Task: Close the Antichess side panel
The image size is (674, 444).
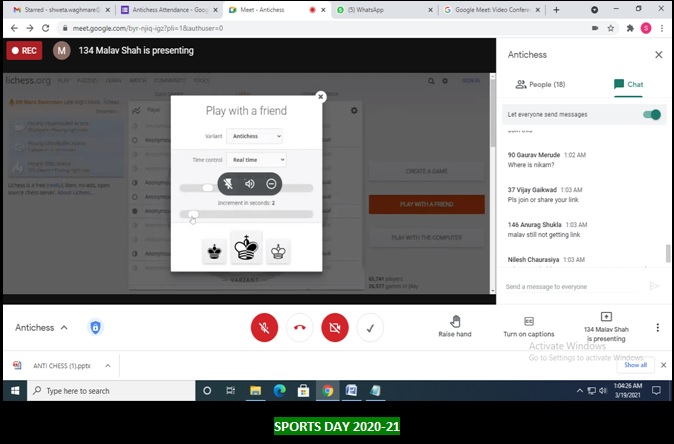Action: (x=659, y=55)
